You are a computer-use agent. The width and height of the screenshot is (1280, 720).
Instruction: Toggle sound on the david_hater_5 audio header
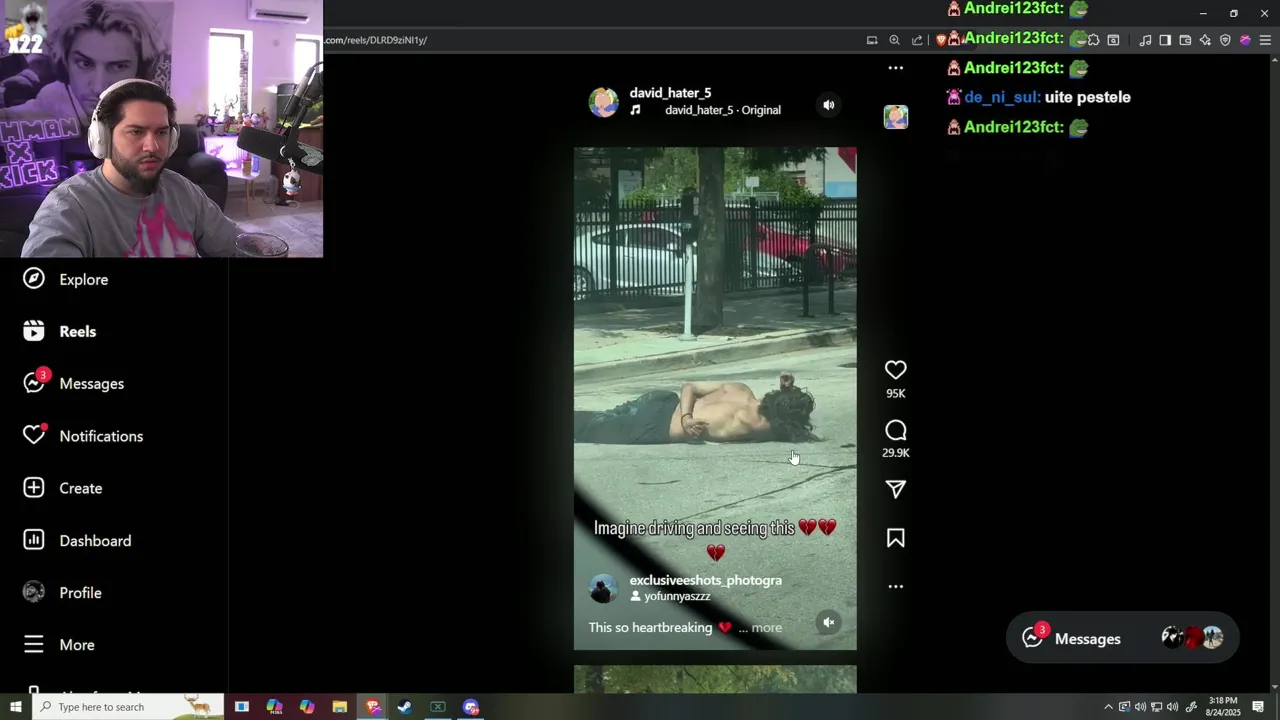(828, 105)
